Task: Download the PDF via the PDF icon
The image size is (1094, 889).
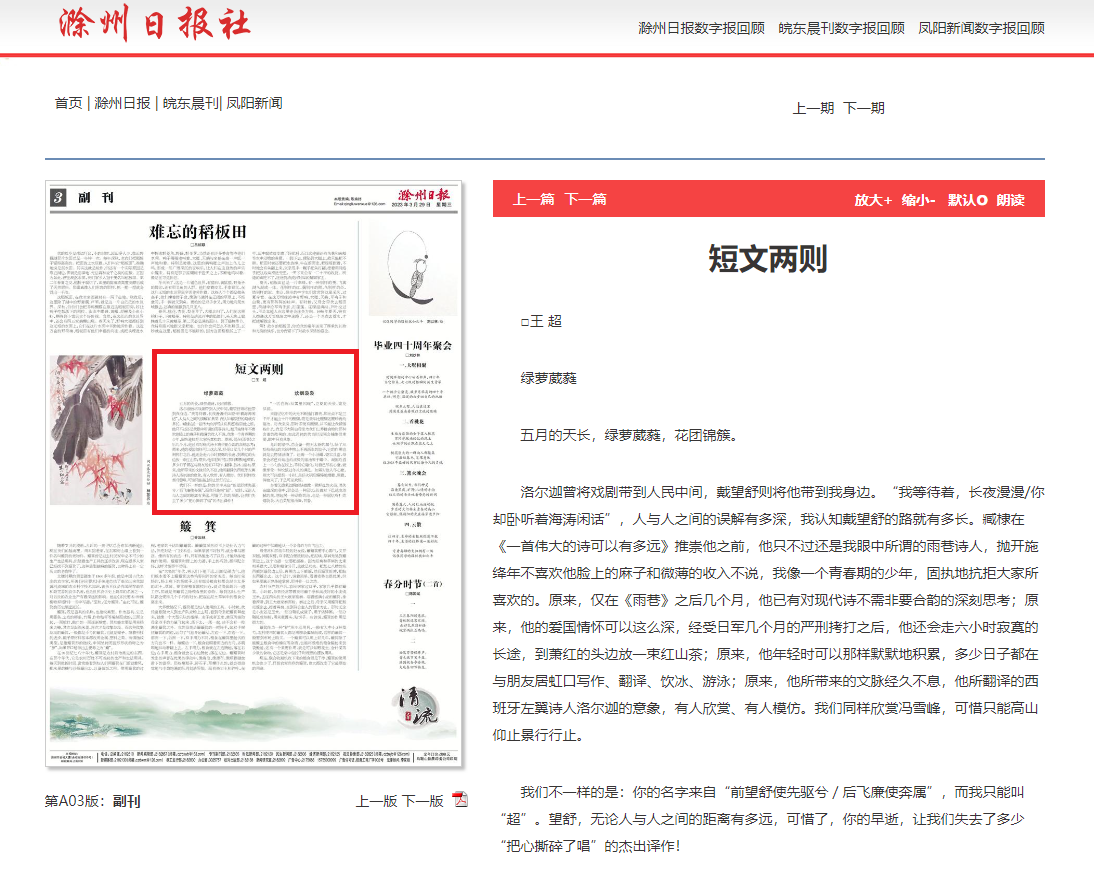Action: point(460,800)
